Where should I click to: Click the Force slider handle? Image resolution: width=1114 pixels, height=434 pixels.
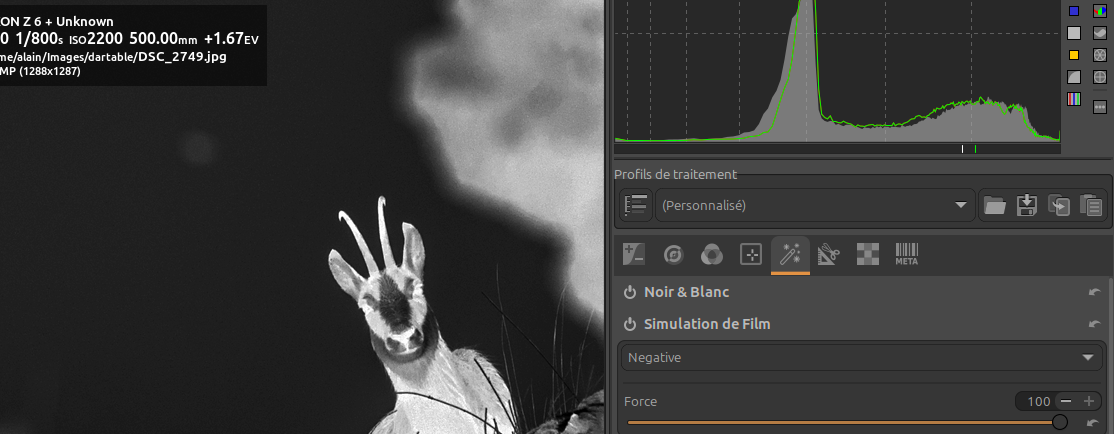[x=1060, y=423]
